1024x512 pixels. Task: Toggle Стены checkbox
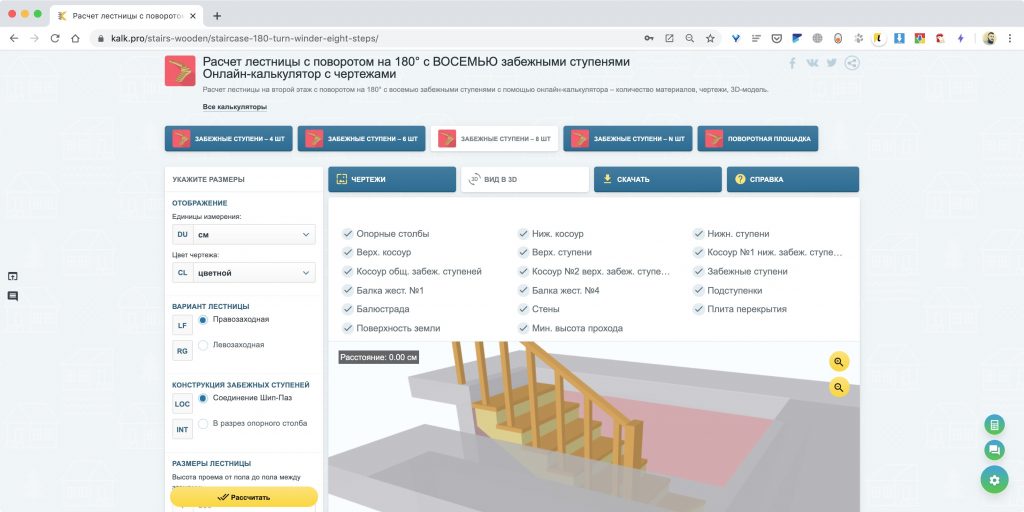[523, 309]
